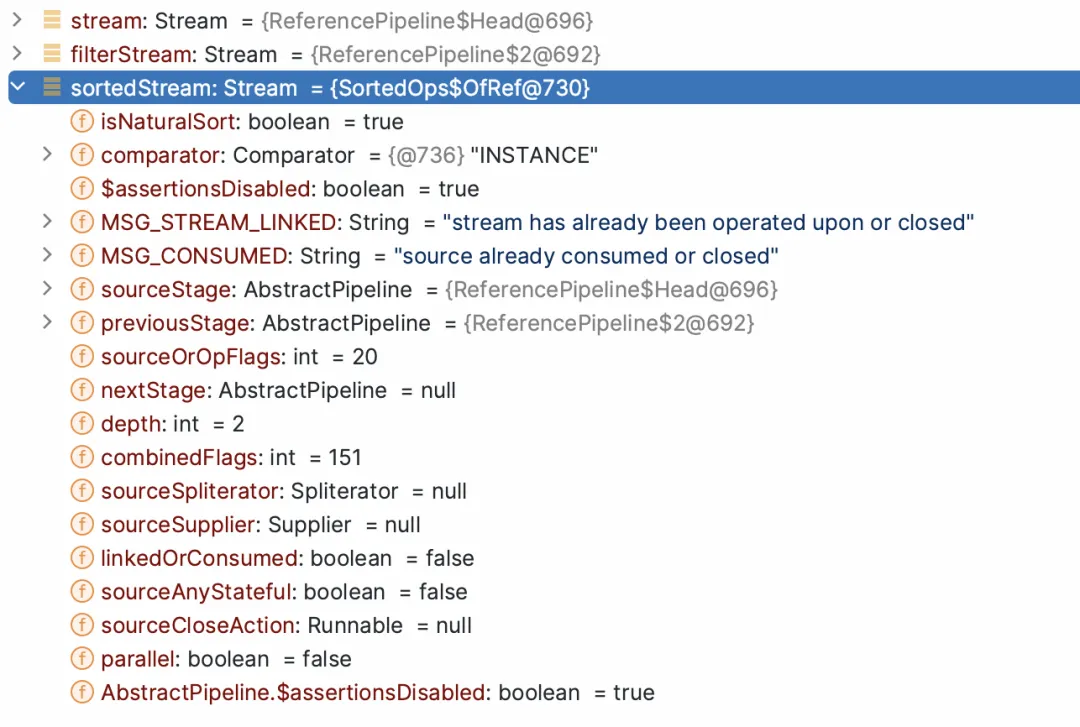The width and height of the screenshot is (1080, 727).
Task: Click the stream variable stack icon
Action: click(52, 21)
